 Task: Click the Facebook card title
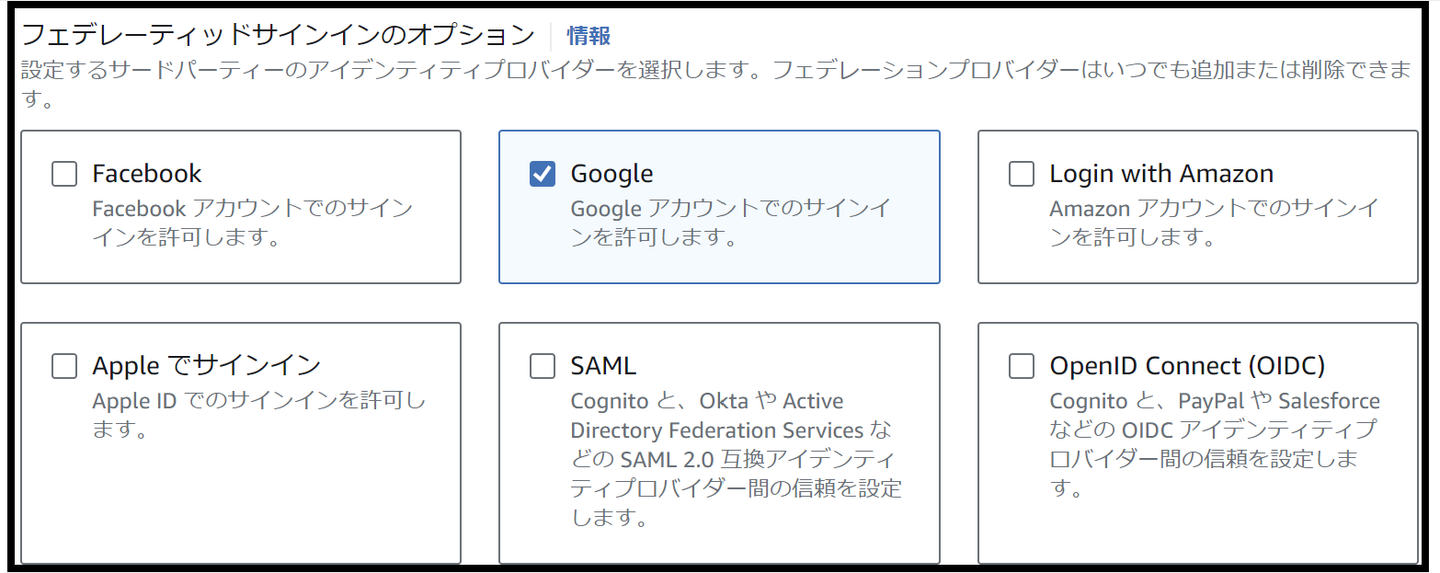(x=147, y=174)
